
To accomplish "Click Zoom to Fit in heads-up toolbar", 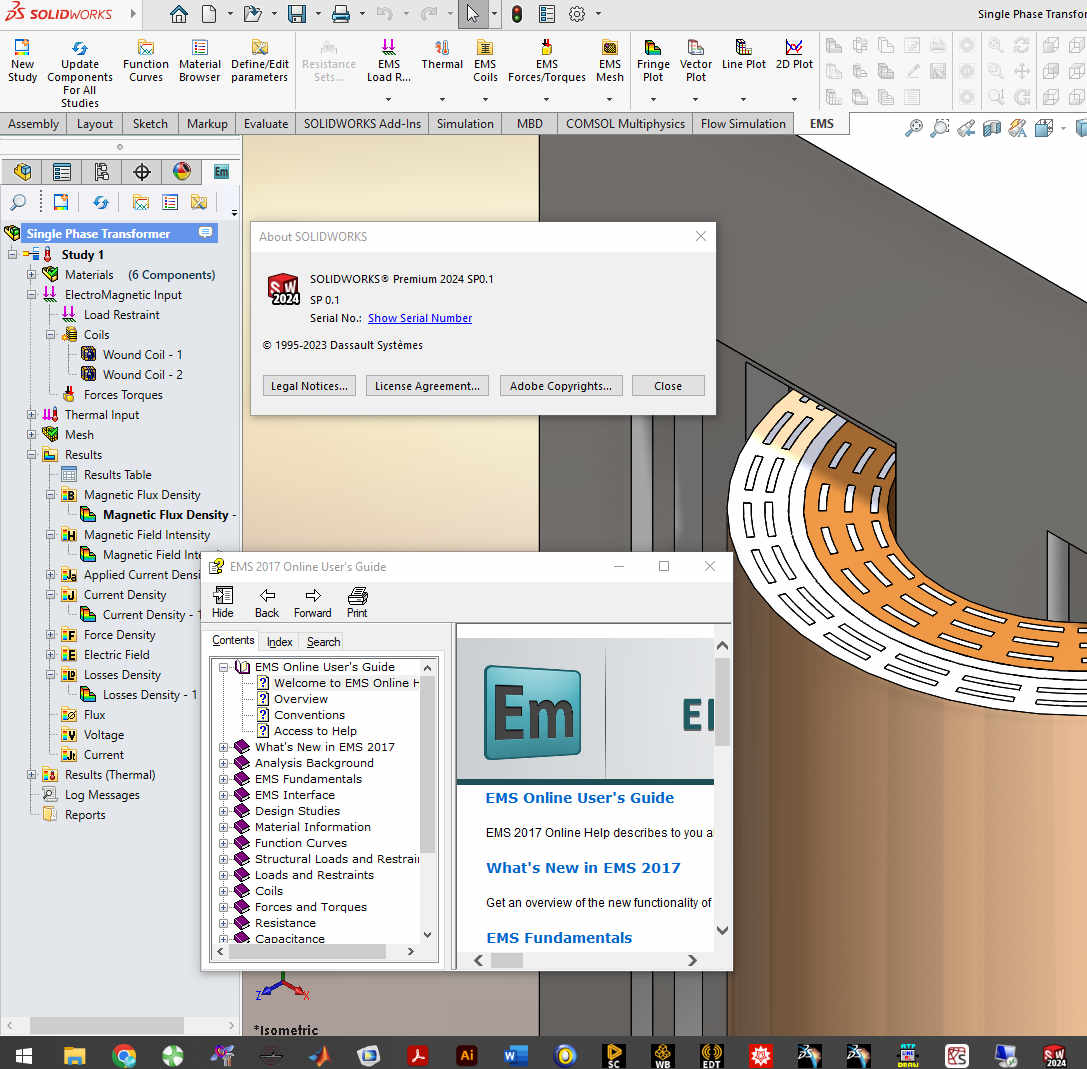I will (x=913, y=128).
